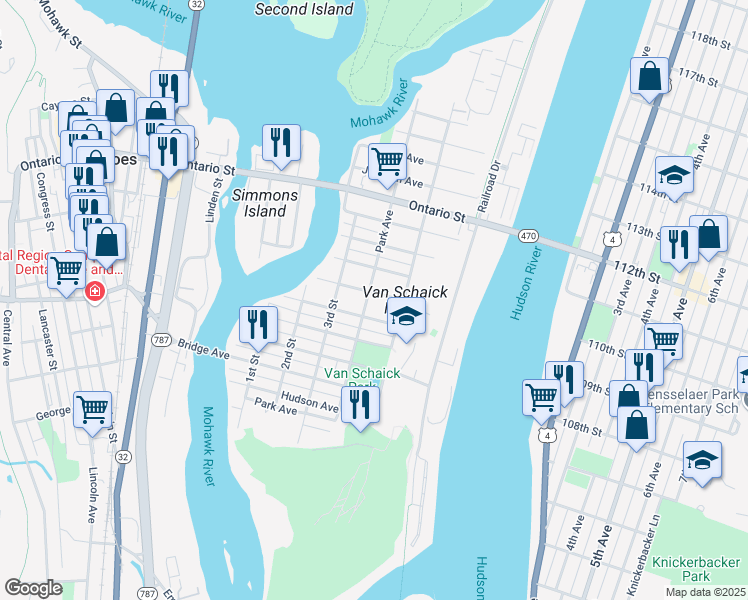Select the grocery cart marker near 110th St
Viewport: 748px width, 600px height.
[664, 343]
